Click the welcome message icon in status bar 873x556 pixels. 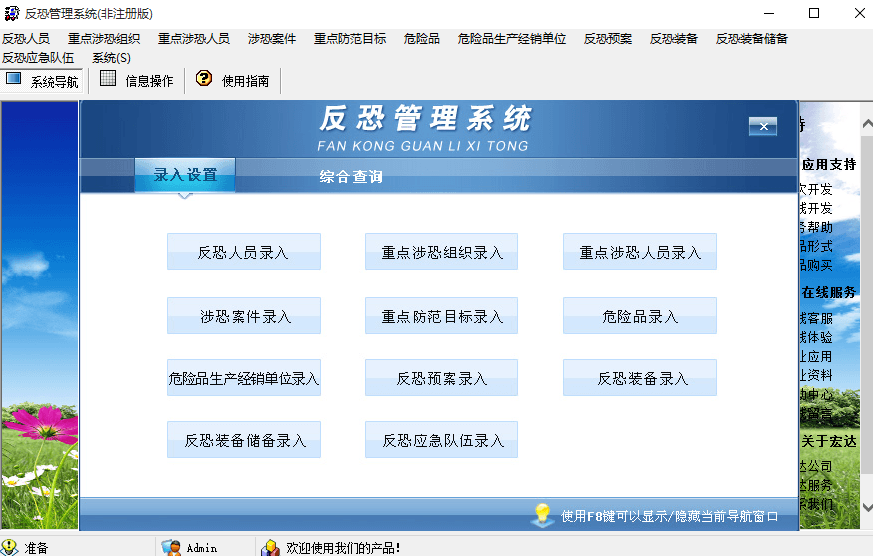270,547
